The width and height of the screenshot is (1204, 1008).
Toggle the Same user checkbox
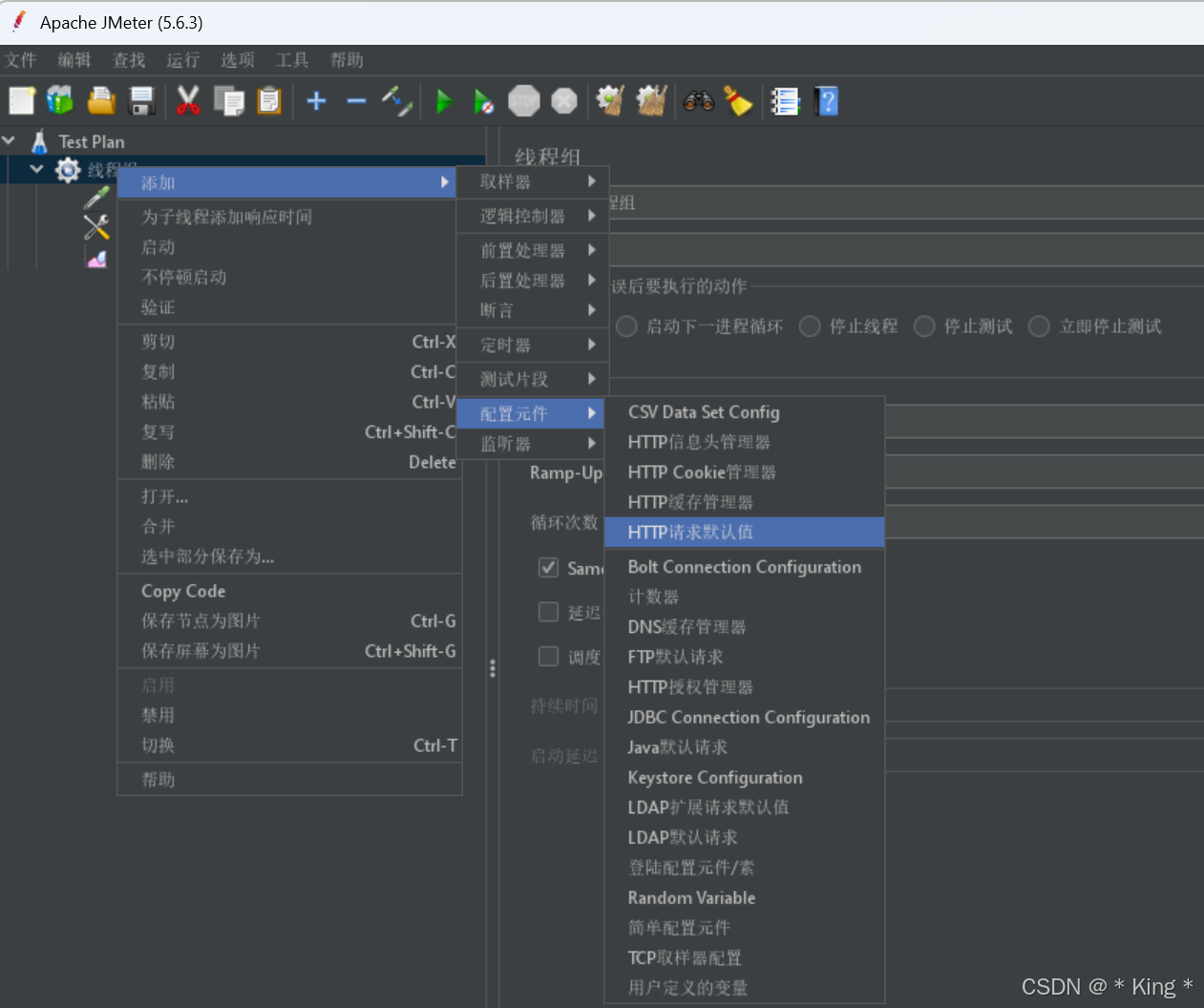click(x=548, y=567)
